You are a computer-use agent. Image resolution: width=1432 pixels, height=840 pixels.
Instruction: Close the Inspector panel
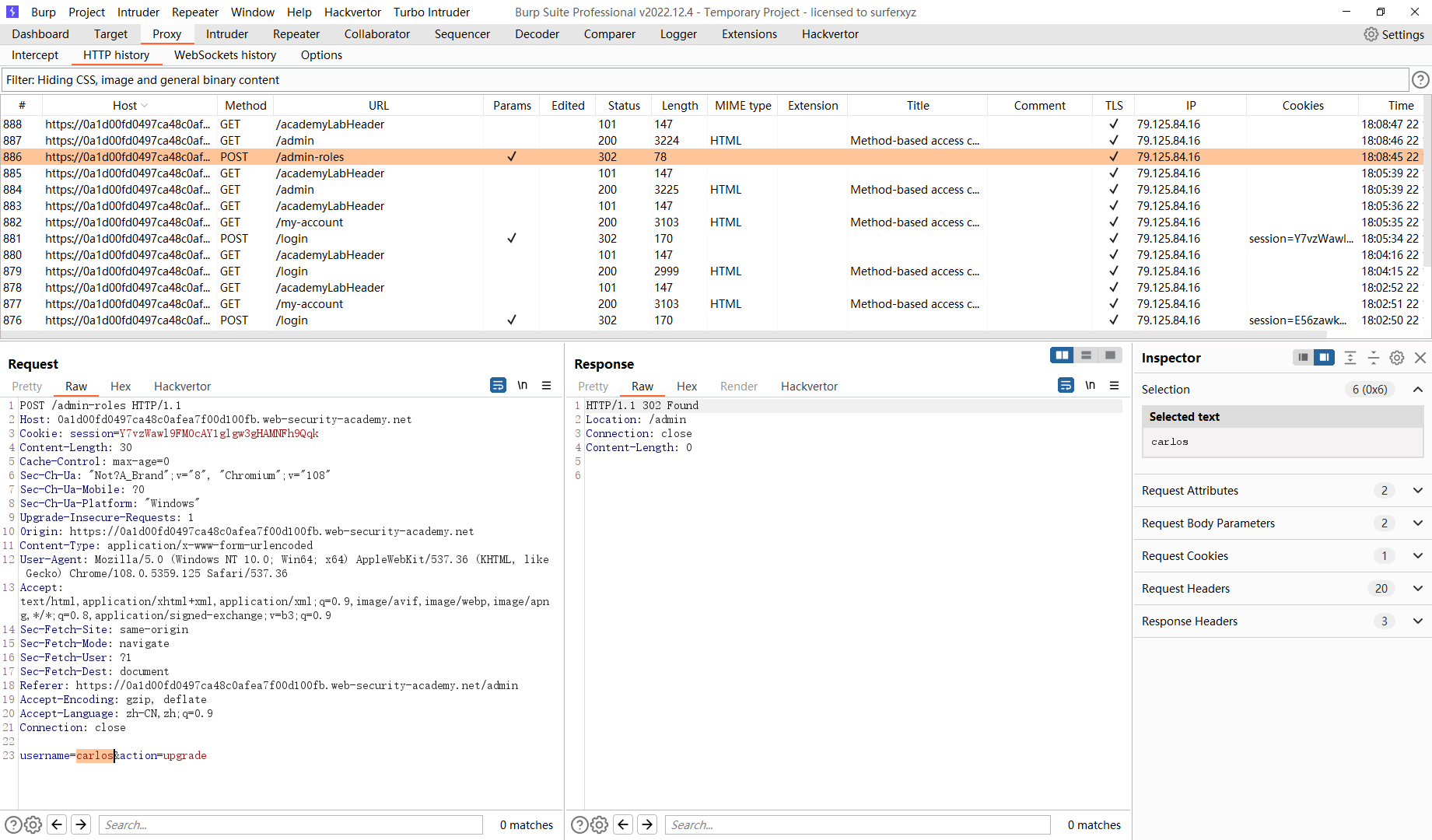click(1420, 358)
